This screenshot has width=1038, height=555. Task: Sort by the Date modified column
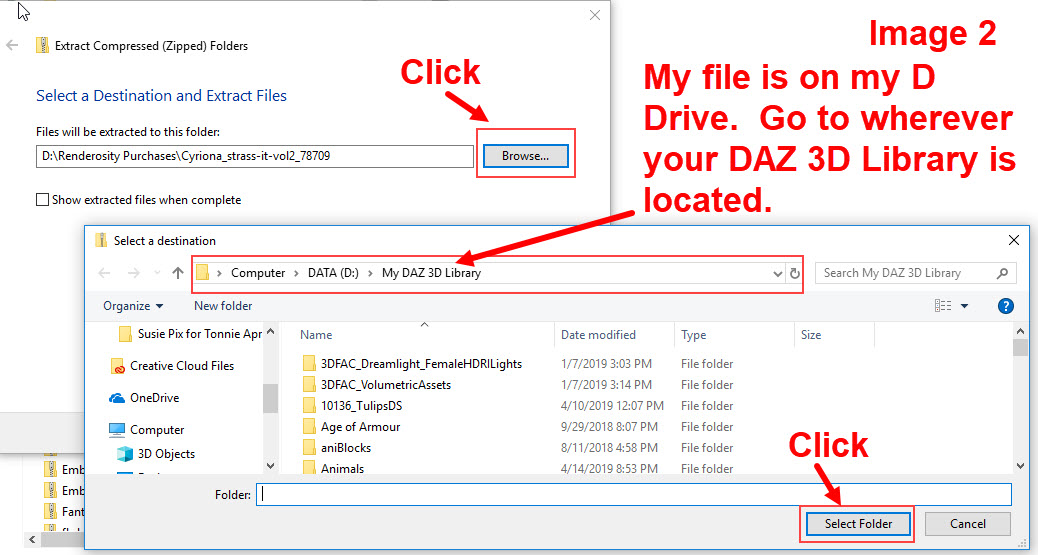point(598,335)
